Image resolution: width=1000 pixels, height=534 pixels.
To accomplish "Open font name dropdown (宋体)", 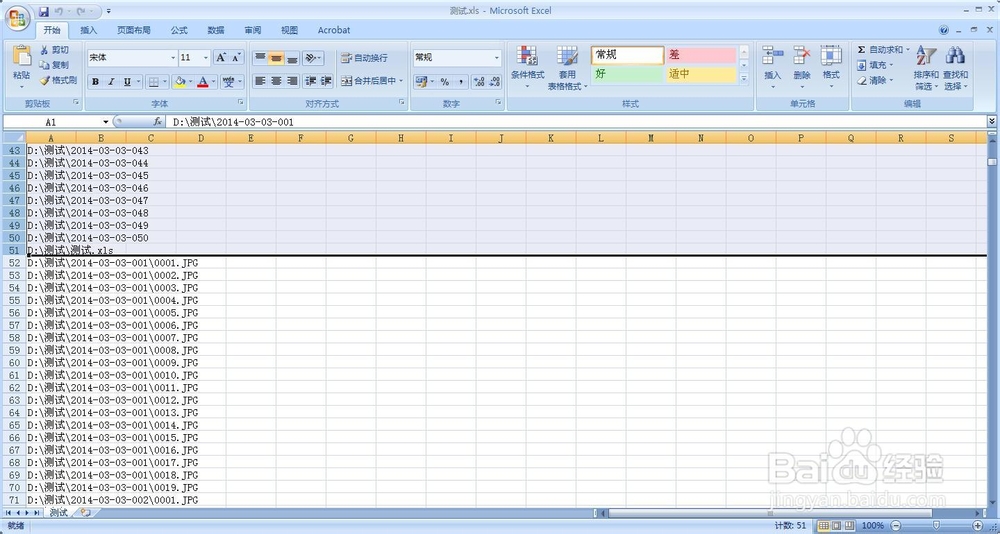I will click(173, 57).
